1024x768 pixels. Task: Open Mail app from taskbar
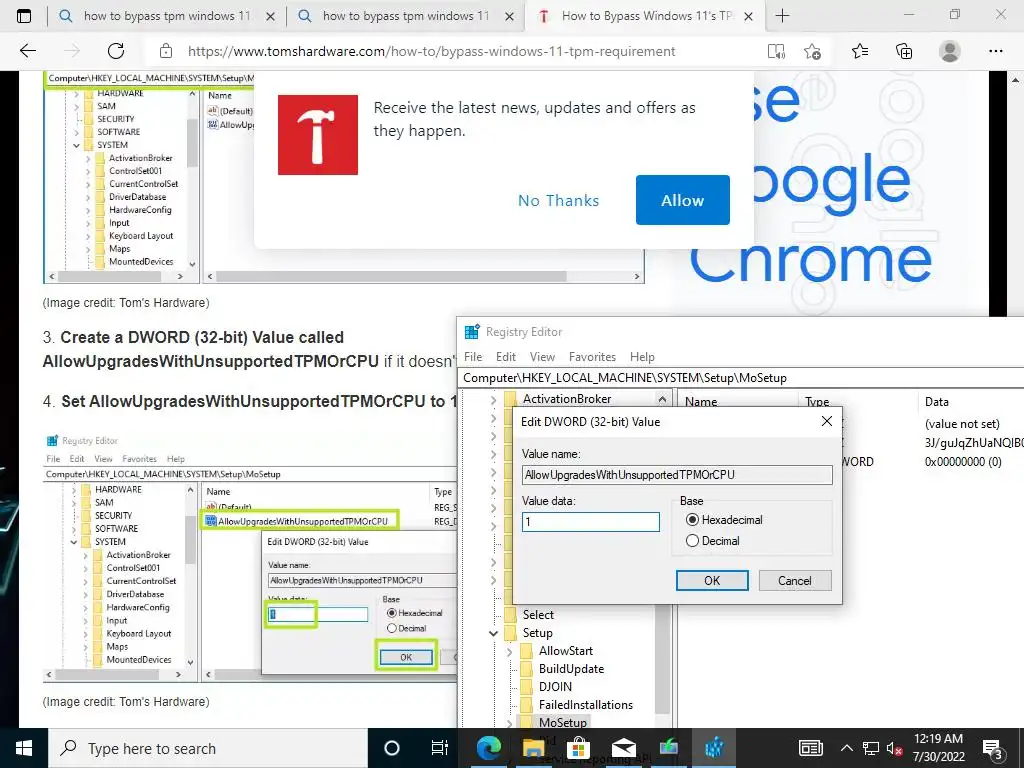[624, 748]
